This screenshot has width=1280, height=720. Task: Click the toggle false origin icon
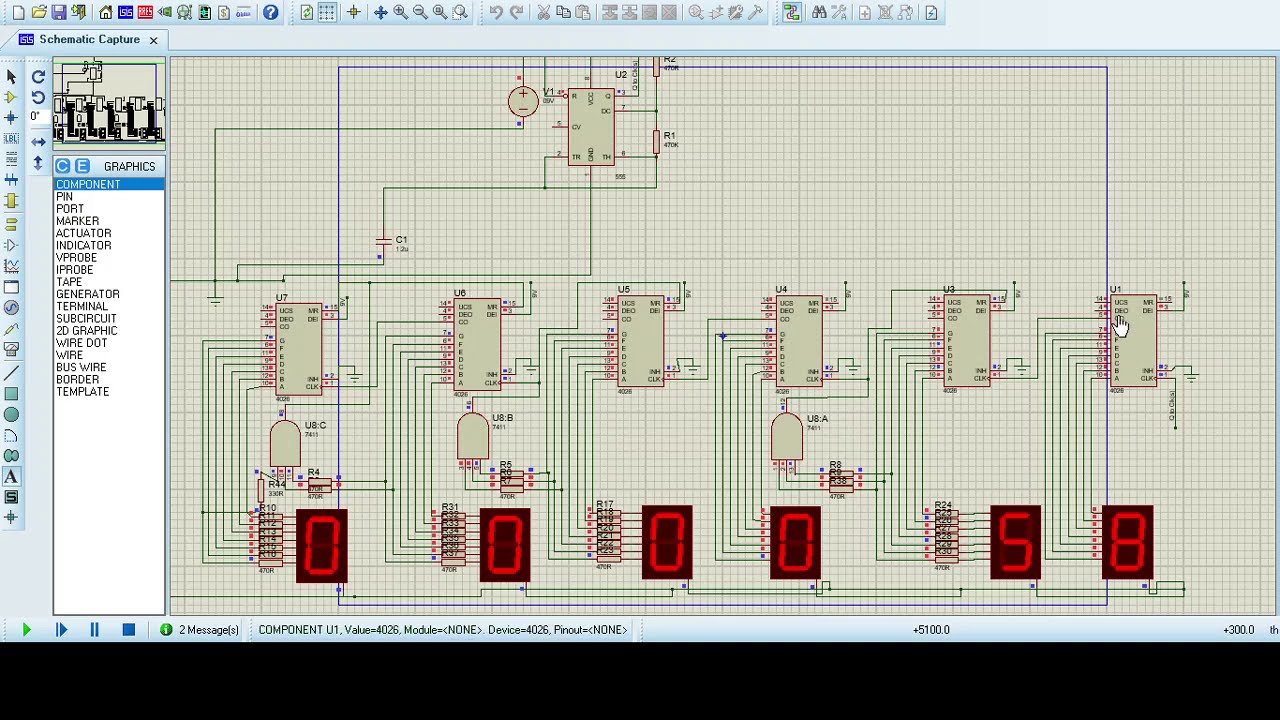coord(353,13)
